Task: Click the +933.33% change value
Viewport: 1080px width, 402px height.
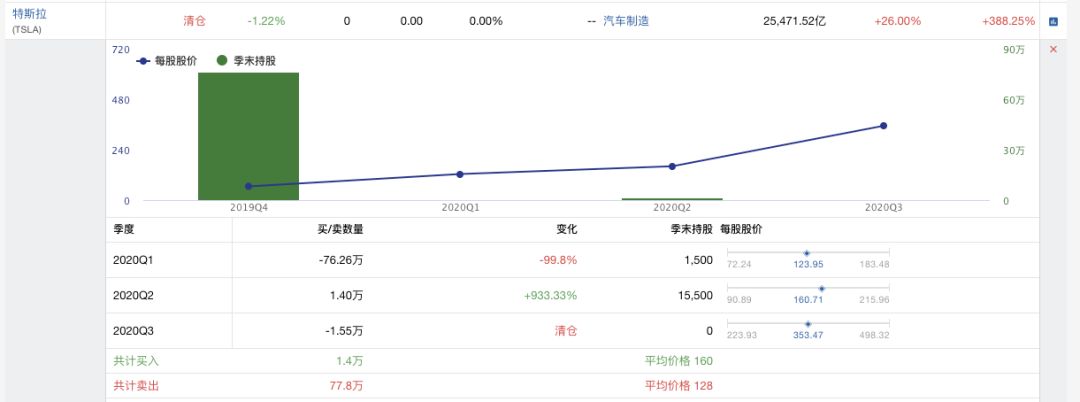Action: (x=550, y=295)
